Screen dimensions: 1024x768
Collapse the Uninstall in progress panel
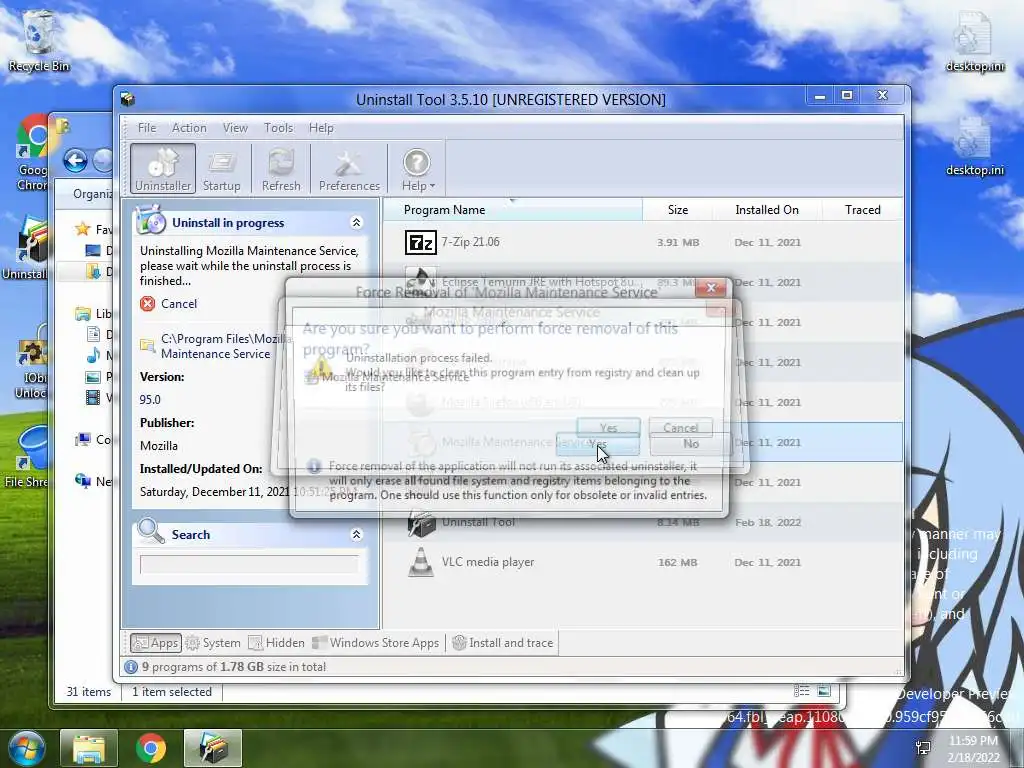pos(357,223)
